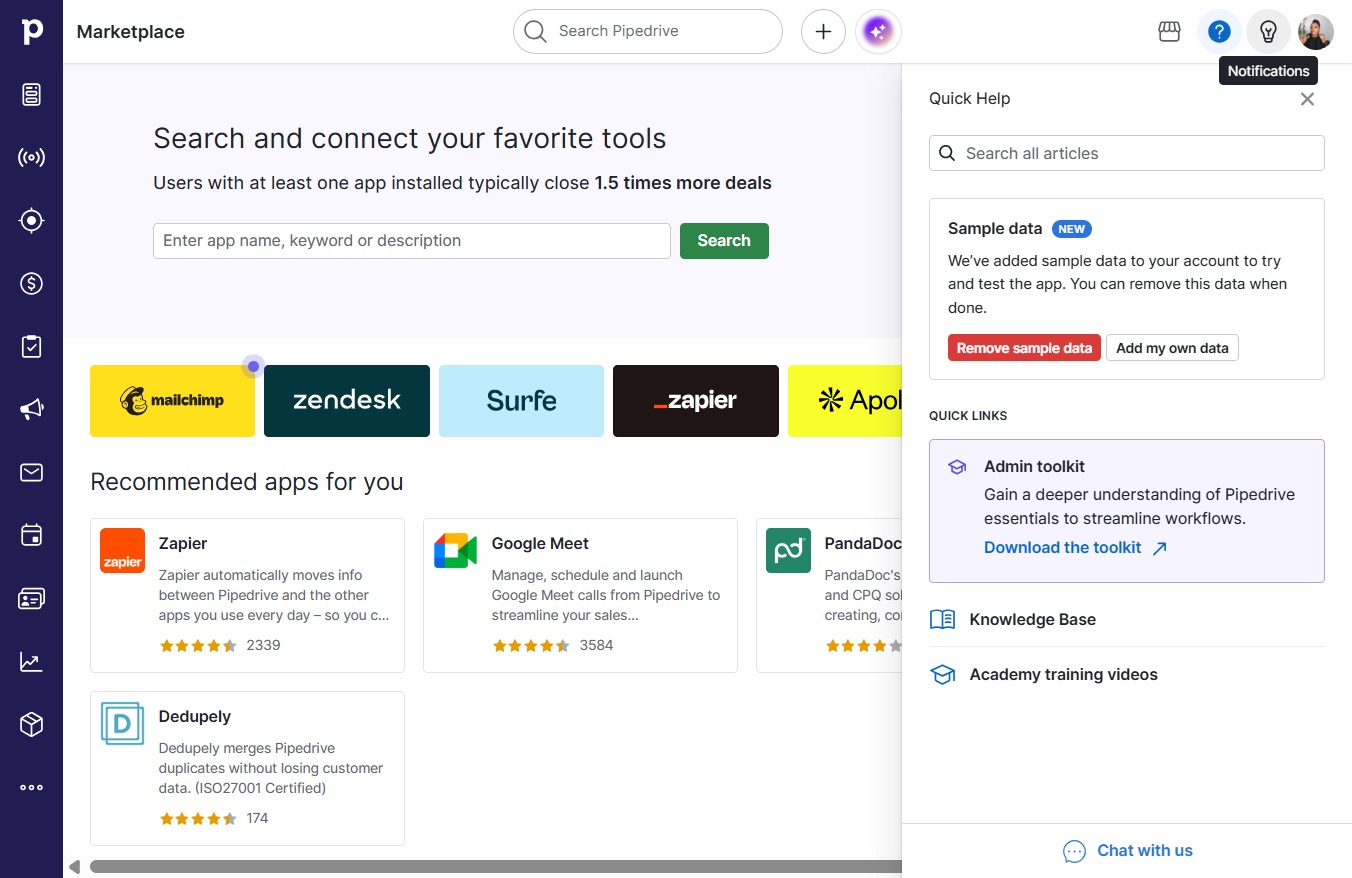Click the Search all articles field
This screenshot has height=878, width=1352.
(x=1127, y=153)
